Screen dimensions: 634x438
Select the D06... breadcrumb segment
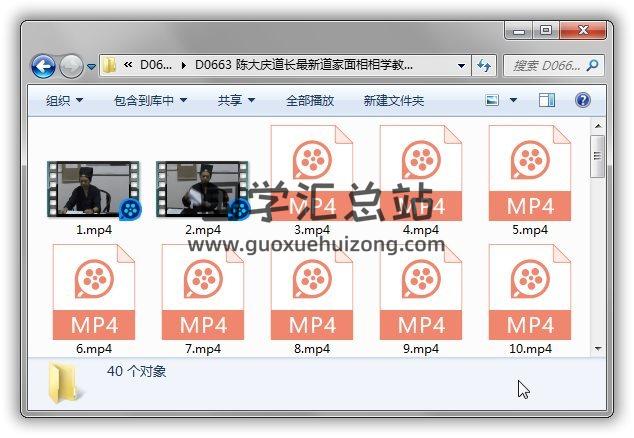[x=156, y=65]
